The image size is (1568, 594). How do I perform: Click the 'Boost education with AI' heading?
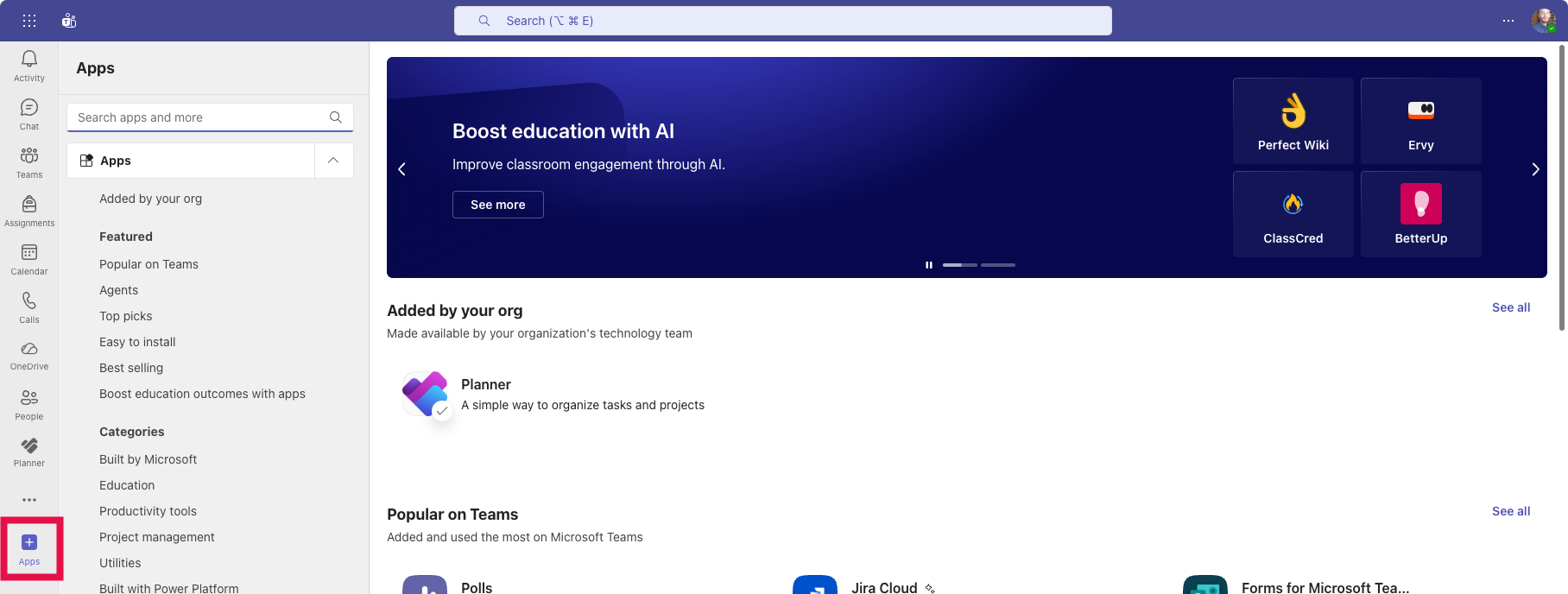[x=563, y=131]
